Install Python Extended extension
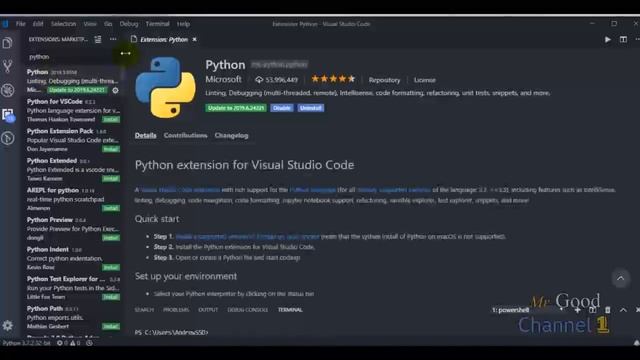Viewport: 640px width, 360px height. pyautogui.click(x=111, y=179)
